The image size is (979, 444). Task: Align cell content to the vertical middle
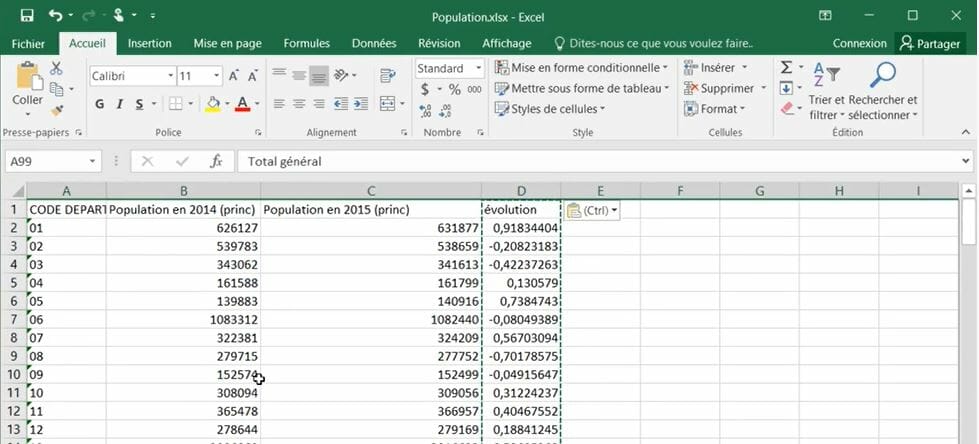tap(299, 75)
